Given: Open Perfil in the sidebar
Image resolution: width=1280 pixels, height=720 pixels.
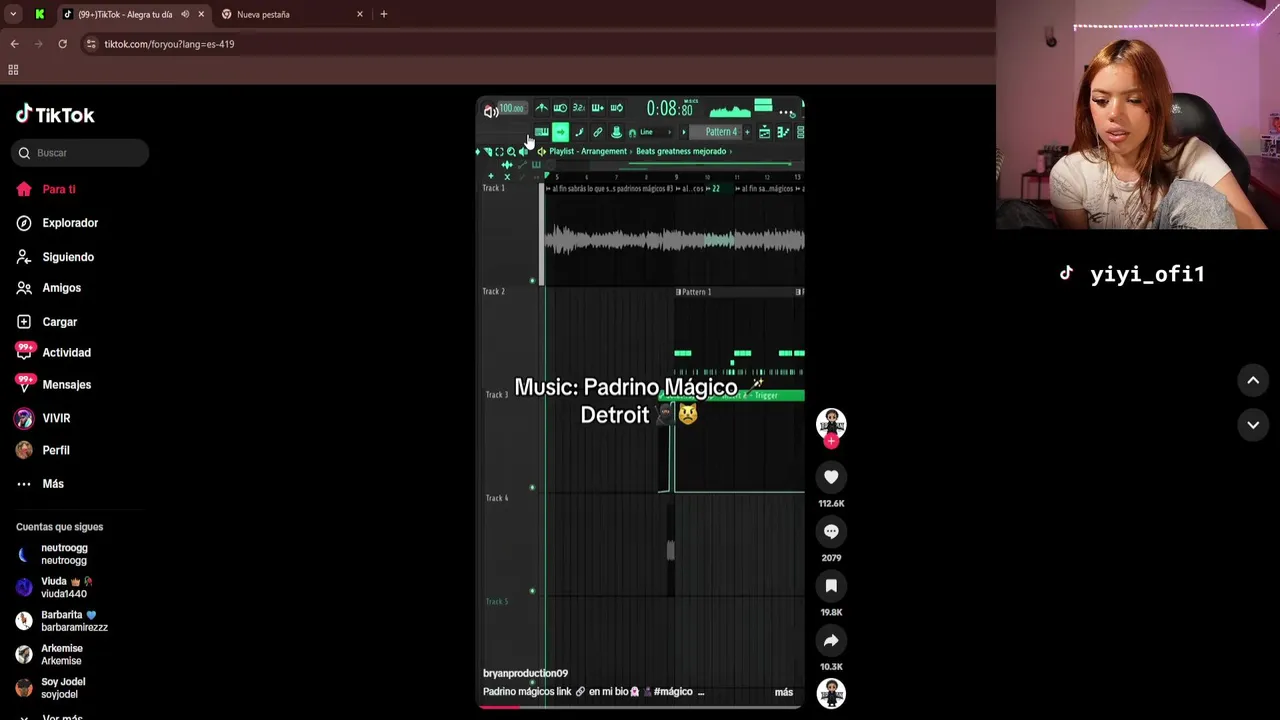Looking at the screenshot, I should [x=43, y=450].
